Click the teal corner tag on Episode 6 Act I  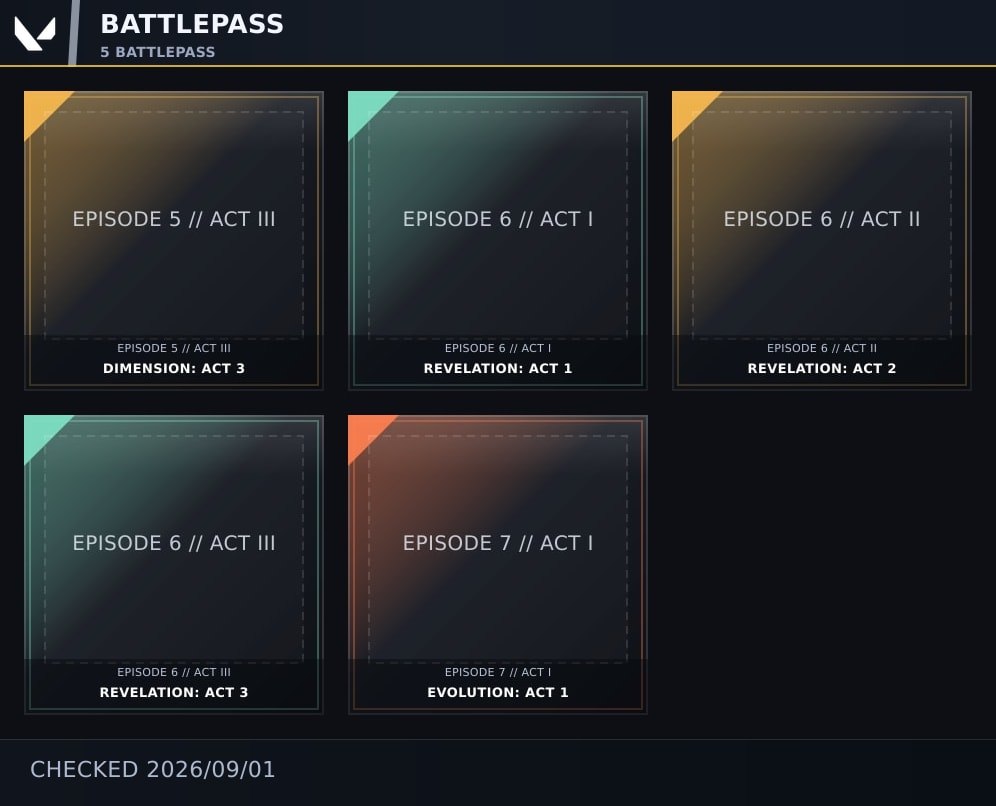point(365,108)
